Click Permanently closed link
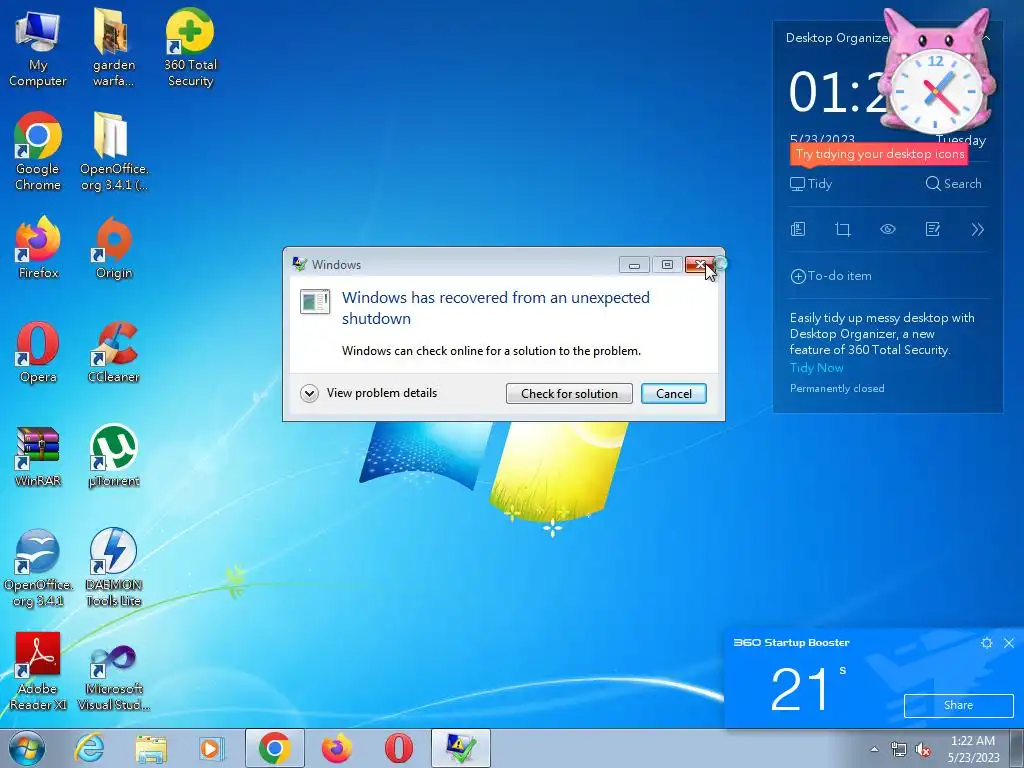This screenshot has height=768, width=1024. point(837,389)
